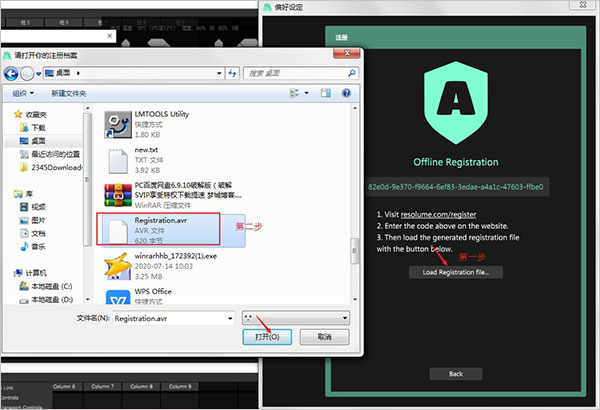The image size is (600, 410).
Task: Click the sidebar scroll-down arrow
Action: click(88, 299)
